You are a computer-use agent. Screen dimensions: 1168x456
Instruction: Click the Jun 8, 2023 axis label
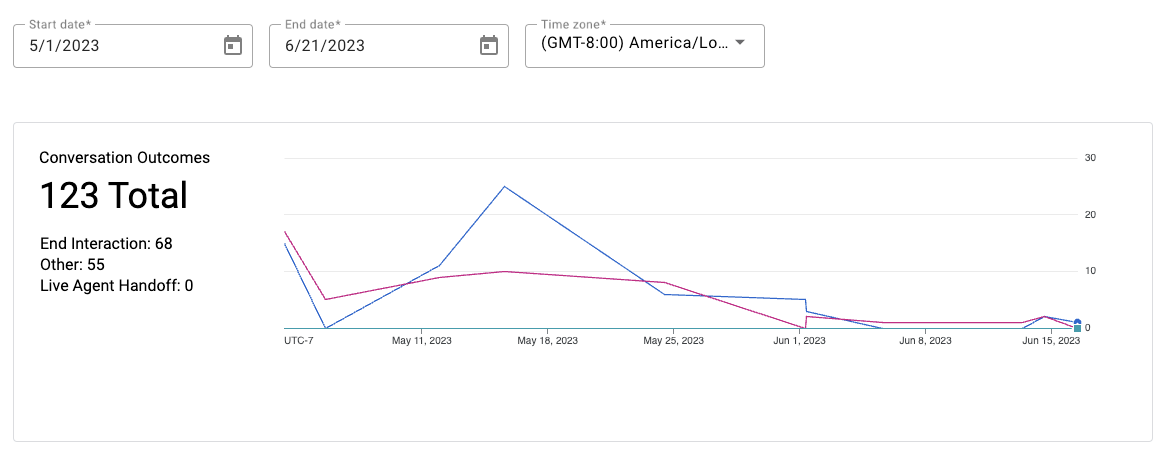click(x=925, y=341)
